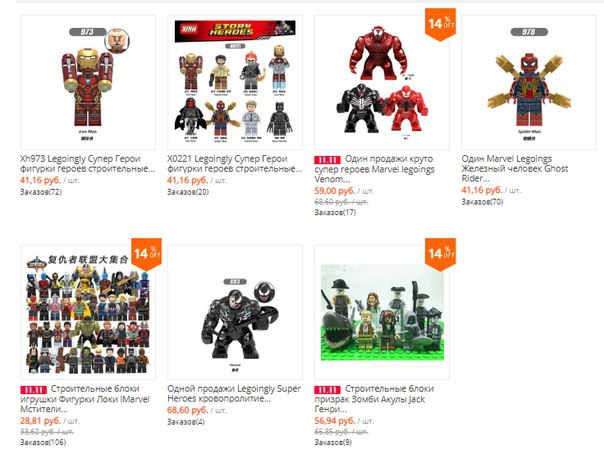
Task: Click the 14% OFF badge on pirate set
Action: [441, 254]
